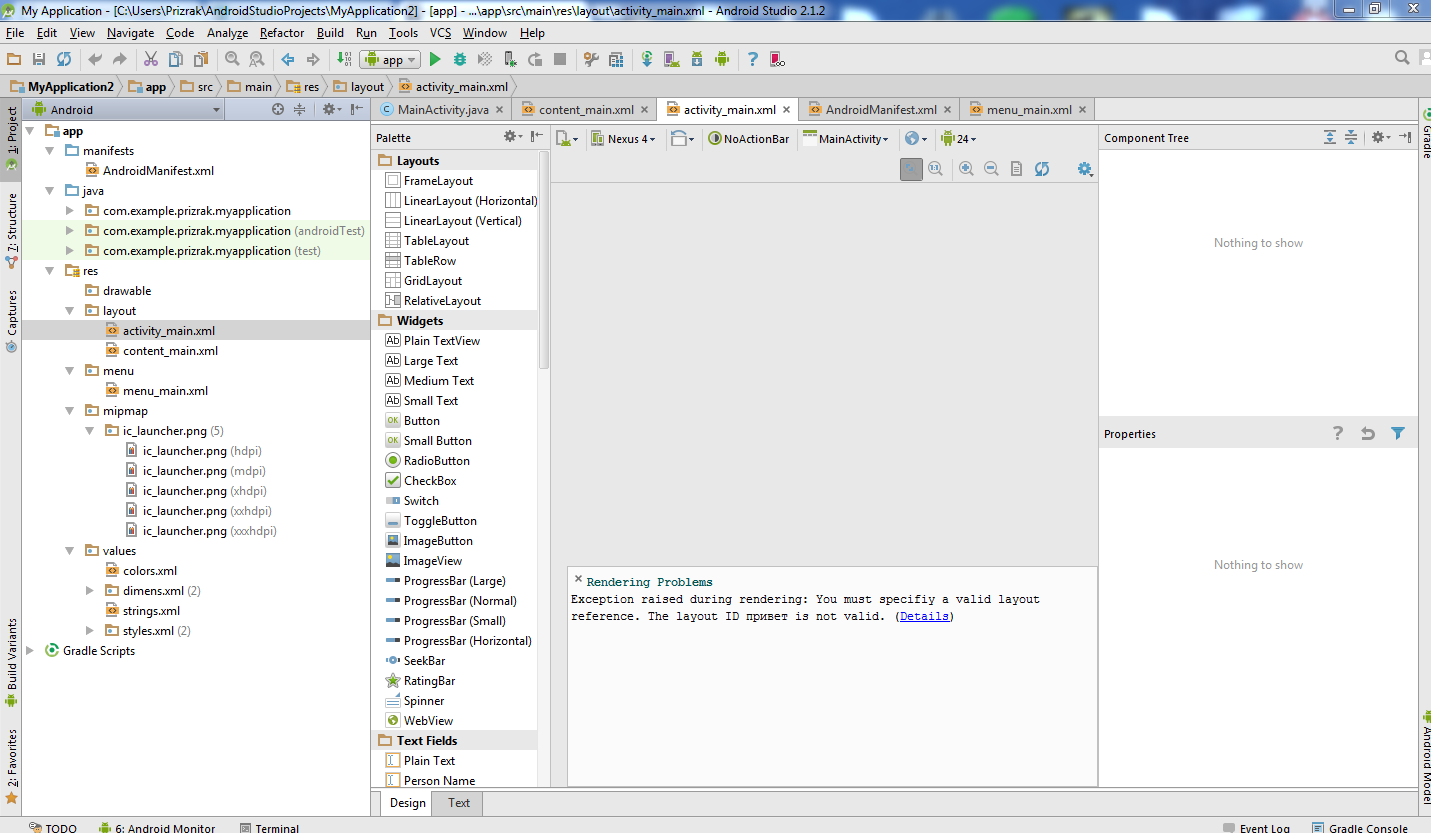Open the Nexus 4 device dropdown
1431x833 pixels.
tap(623, 139)
